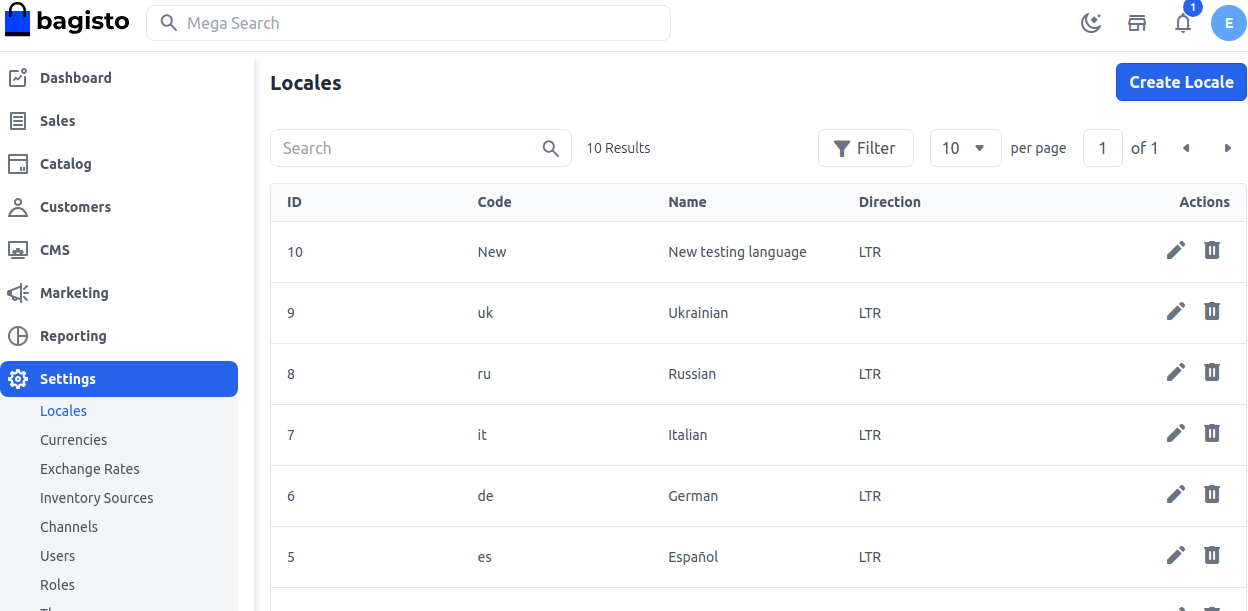Edit the New testing language locale
The height and width of the screenshot is (611, 1248).
click(x=1176, y=251)
